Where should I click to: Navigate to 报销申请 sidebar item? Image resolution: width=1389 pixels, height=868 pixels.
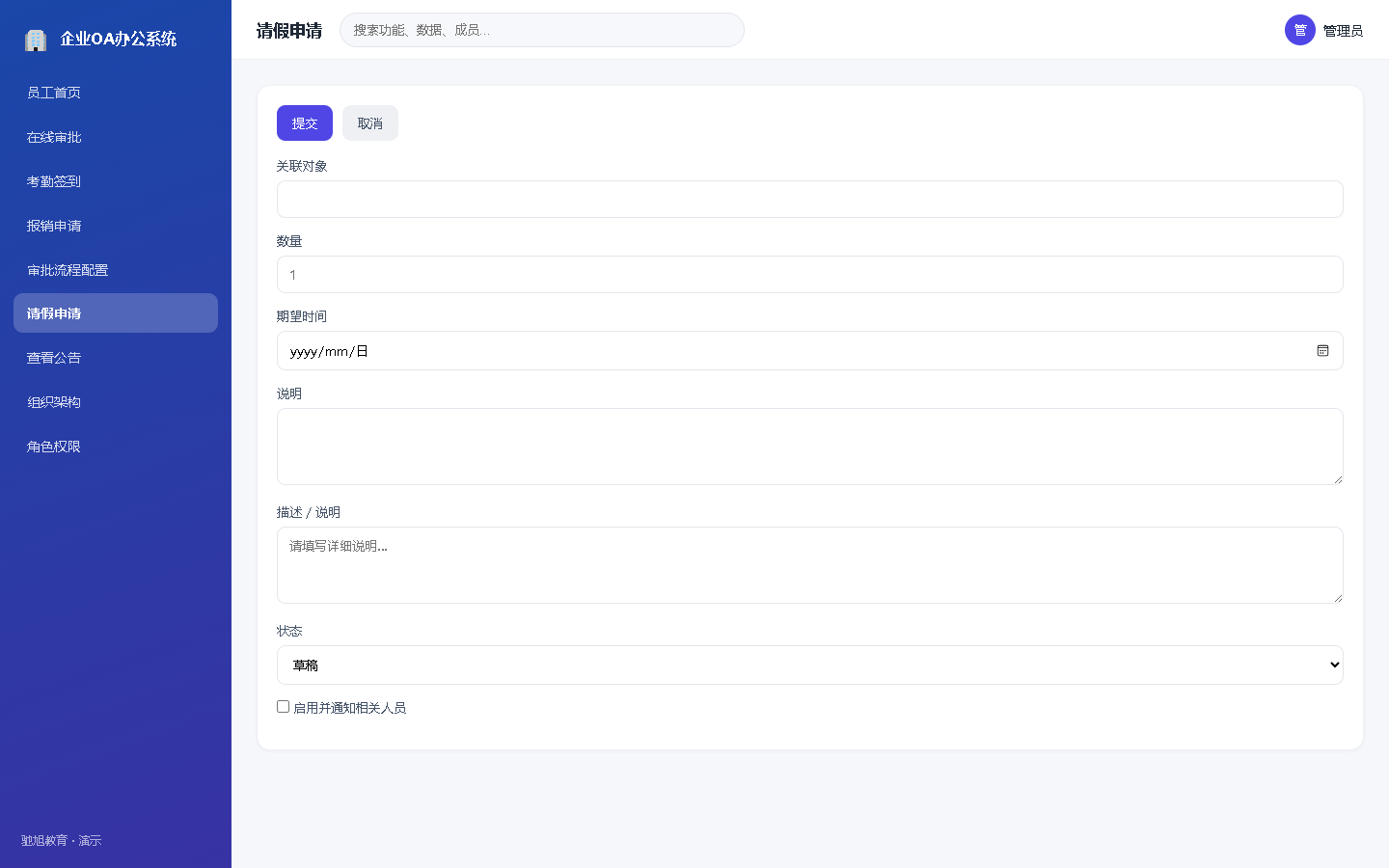coord(116,226)
